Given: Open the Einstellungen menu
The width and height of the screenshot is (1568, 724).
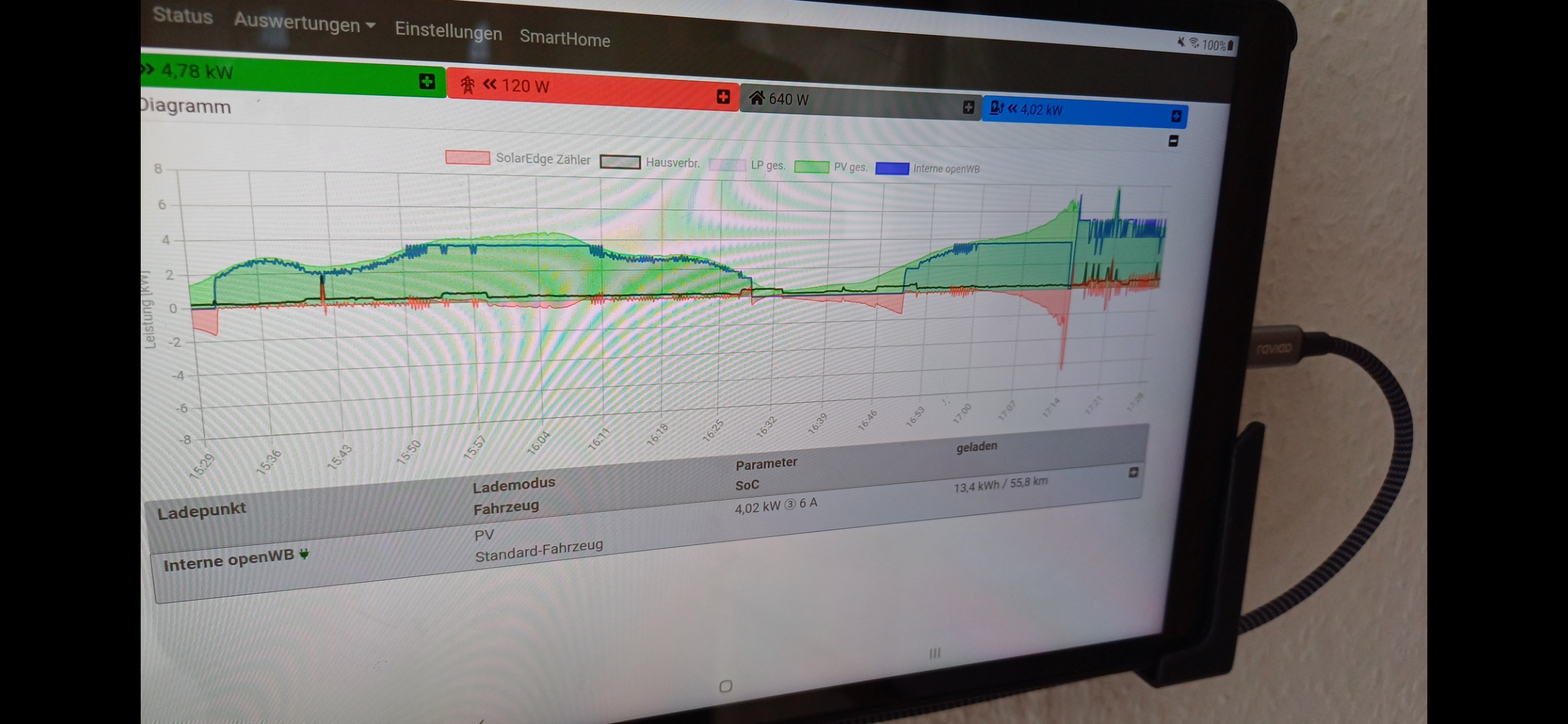Looking at the screenshot, I should pos(448,31).
